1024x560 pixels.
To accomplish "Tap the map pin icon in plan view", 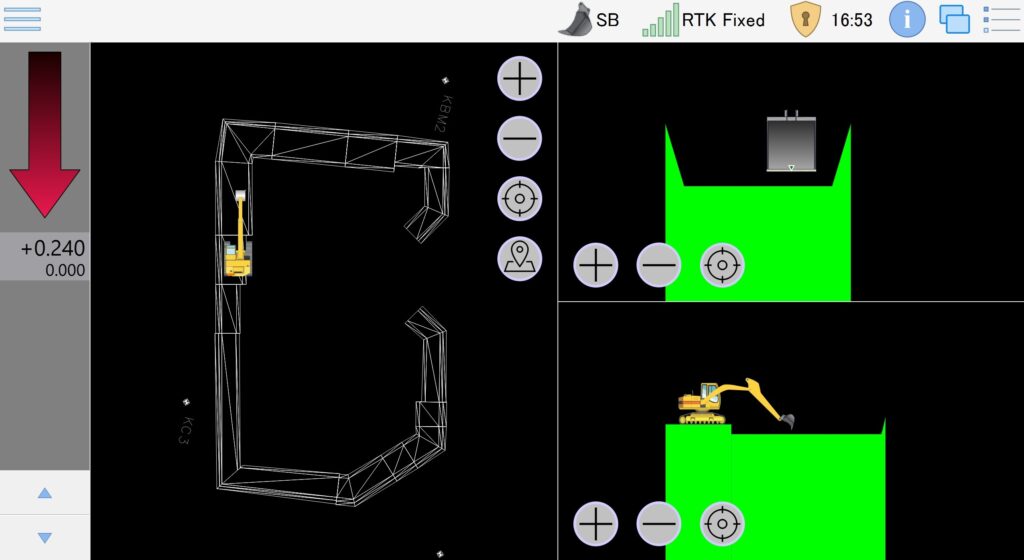I will (x=520, y=258).
